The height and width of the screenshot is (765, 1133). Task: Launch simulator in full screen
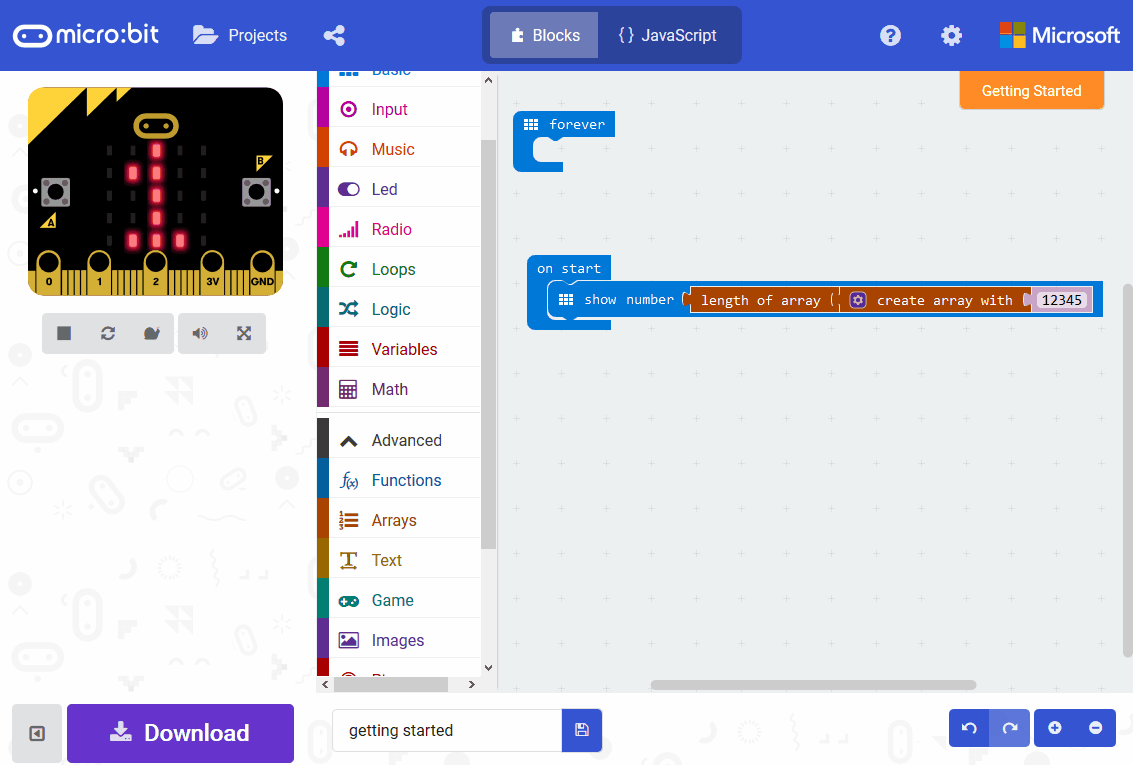point(244,333)
